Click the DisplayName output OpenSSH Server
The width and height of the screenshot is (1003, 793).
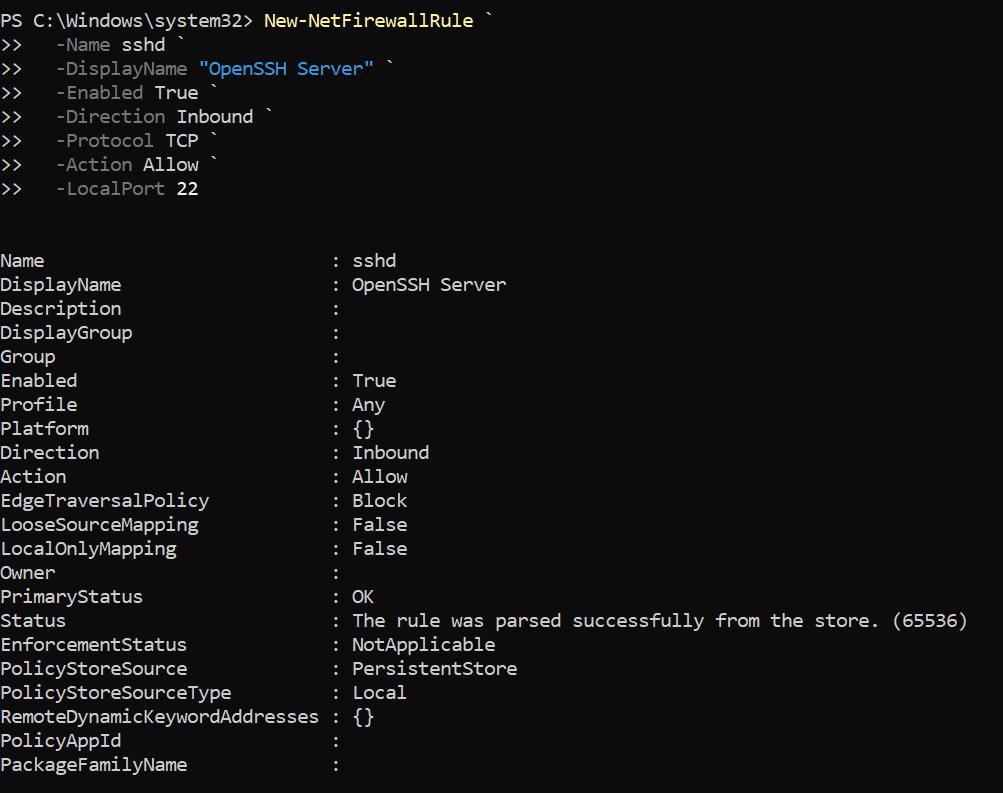click(429, 285)
